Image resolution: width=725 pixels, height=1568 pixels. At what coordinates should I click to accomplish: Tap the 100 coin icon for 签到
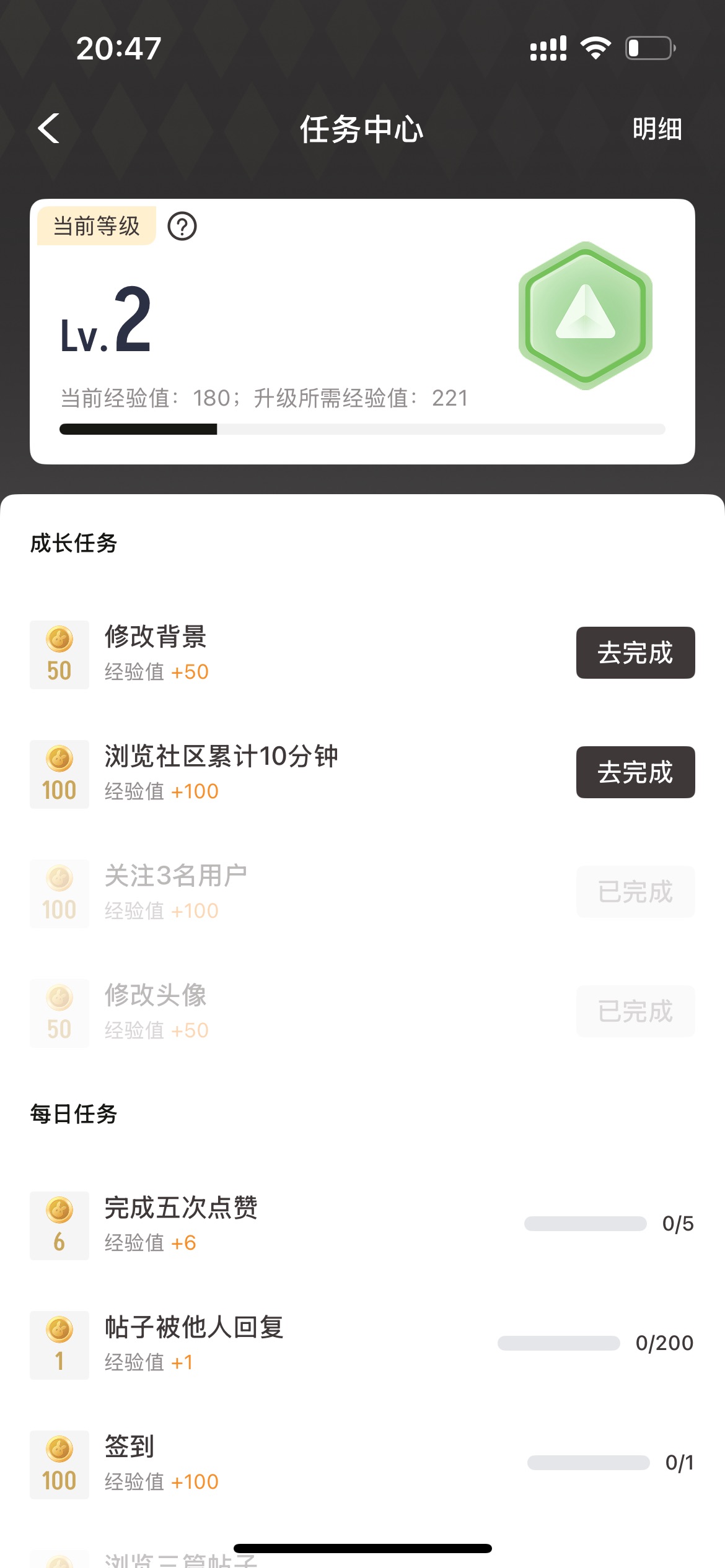point(59,1465)
